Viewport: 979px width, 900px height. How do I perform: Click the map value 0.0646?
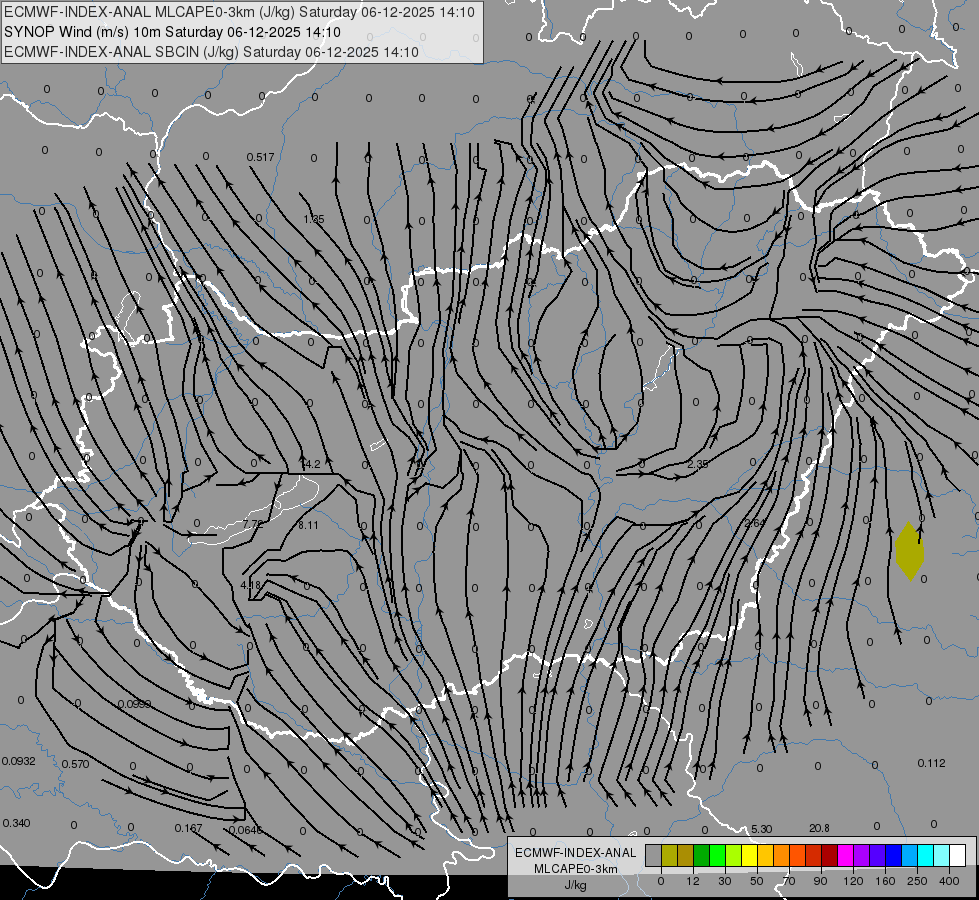[245, 830]
